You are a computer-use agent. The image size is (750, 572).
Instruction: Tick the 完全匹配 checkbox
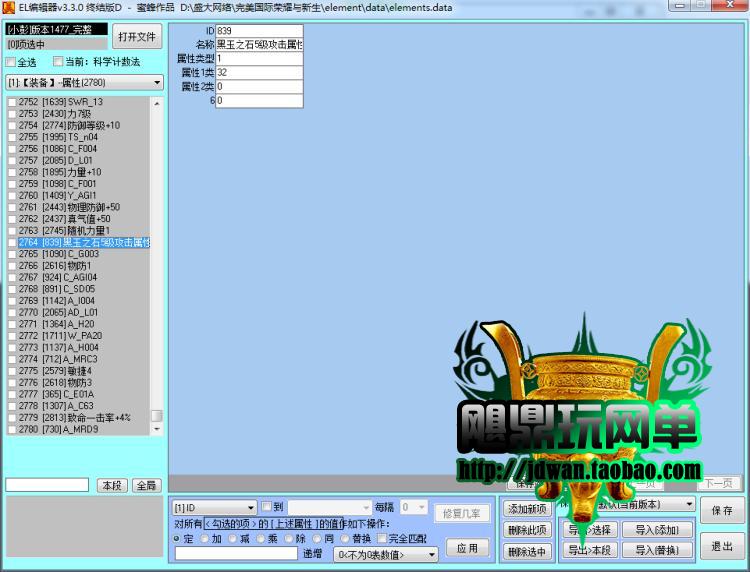click(381, 538)
